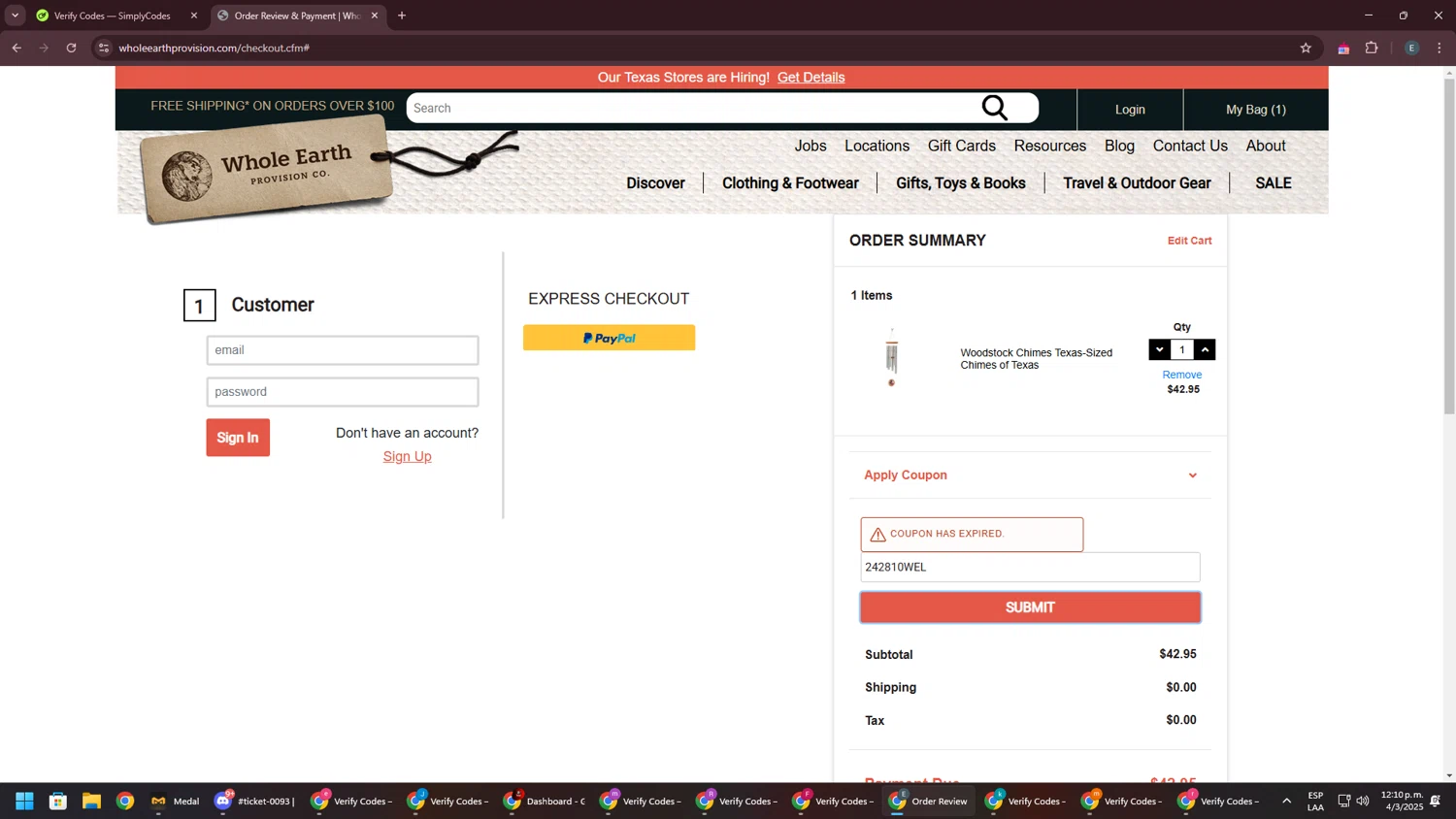Open a new browser tab

[402, 16]
